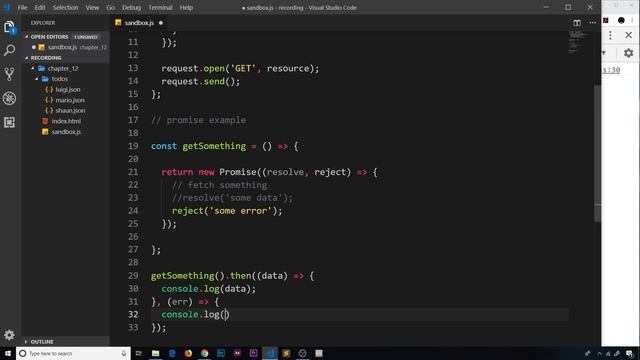Click the Visual Studio Code logo icon
The height and width of the screenshot is (360, 640).
[x=7, y=7]
